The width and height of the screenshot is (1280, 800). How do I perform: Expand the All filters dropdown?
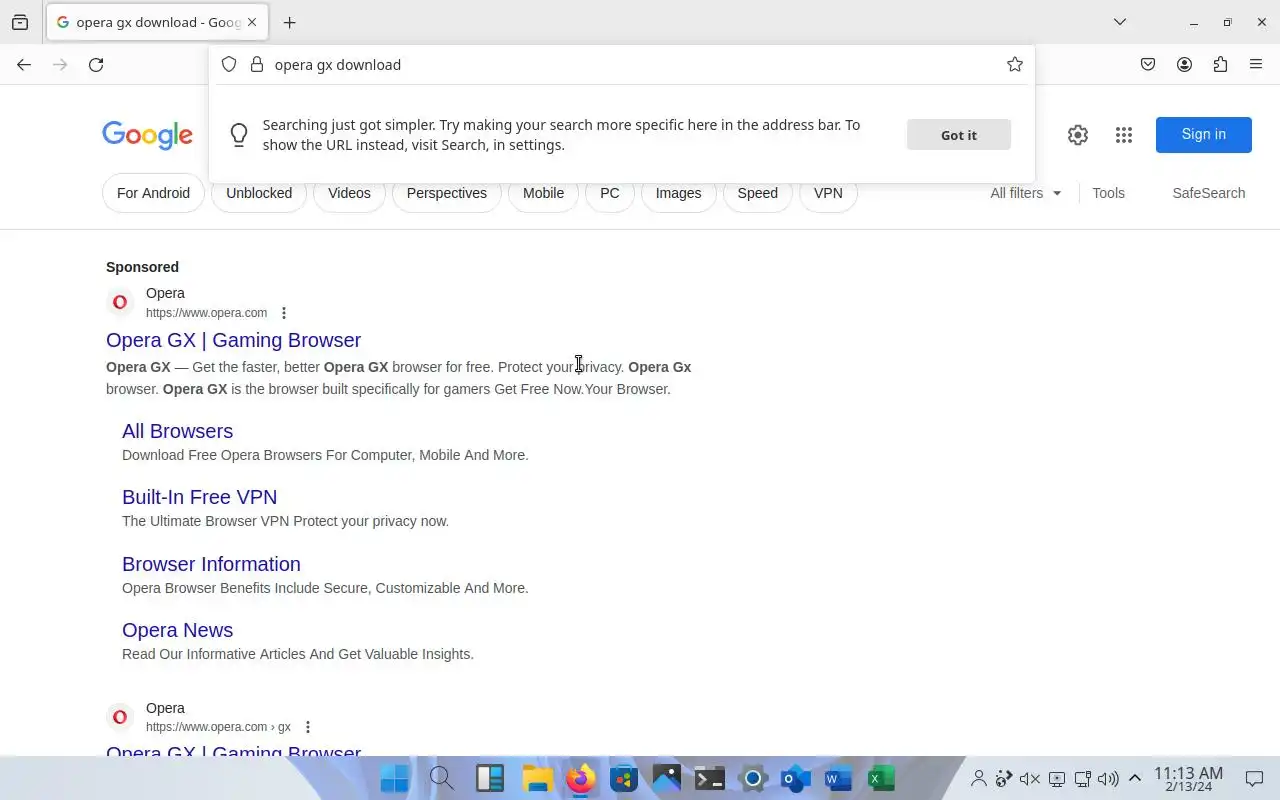coord(1026,193)
